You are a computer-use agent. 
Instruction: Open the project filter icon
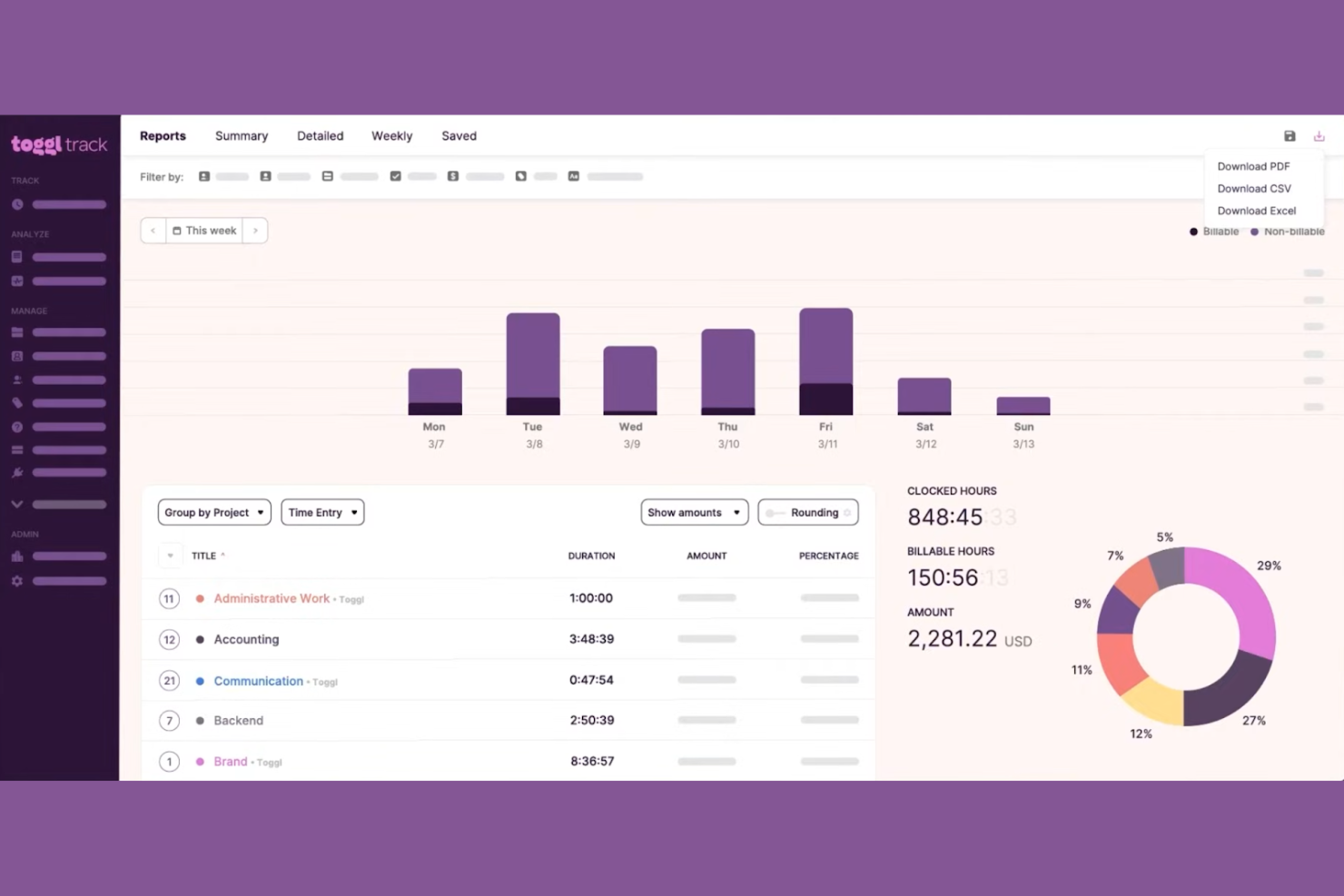click(327, 176)
